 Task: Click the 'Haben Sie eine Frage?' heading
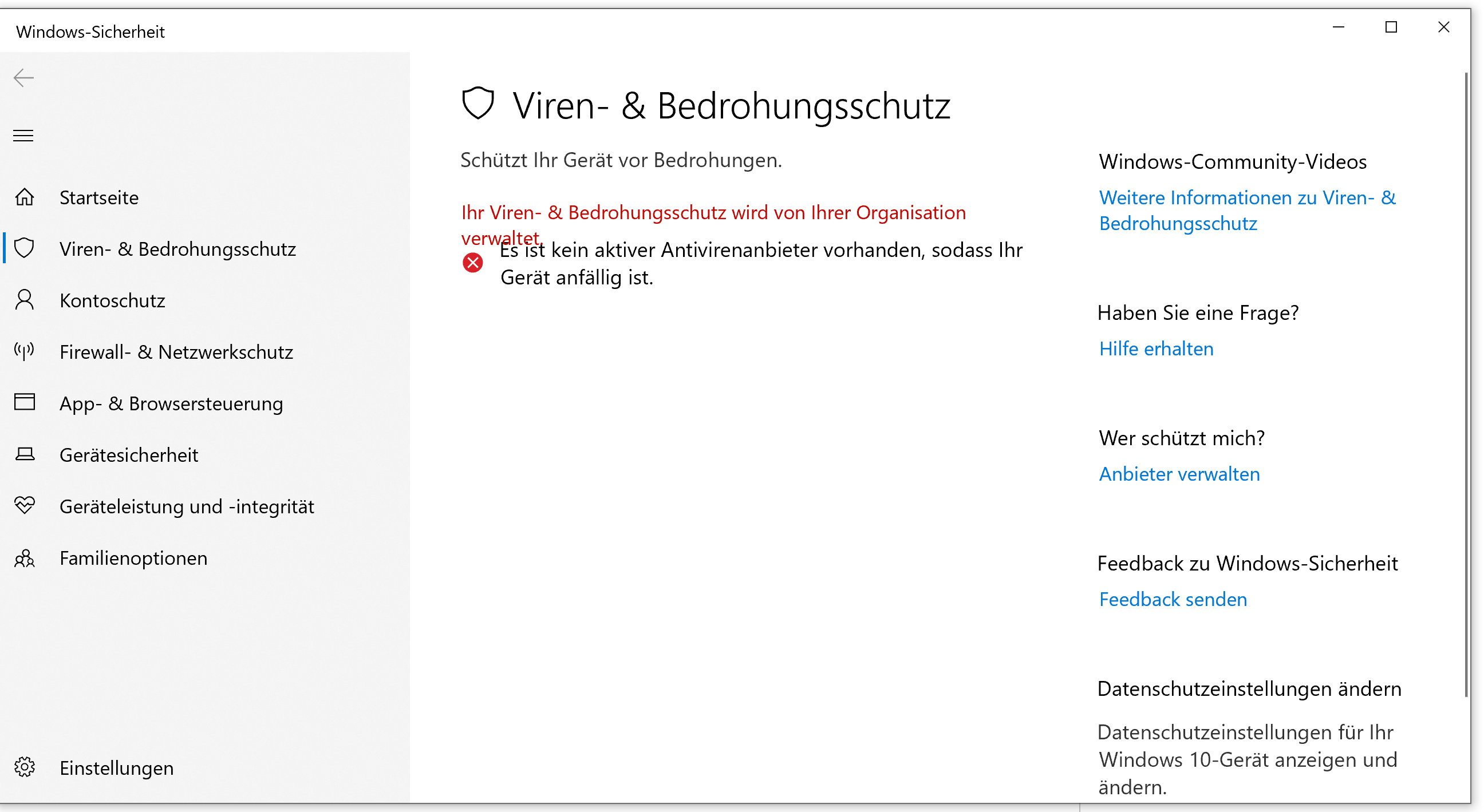1198,312
